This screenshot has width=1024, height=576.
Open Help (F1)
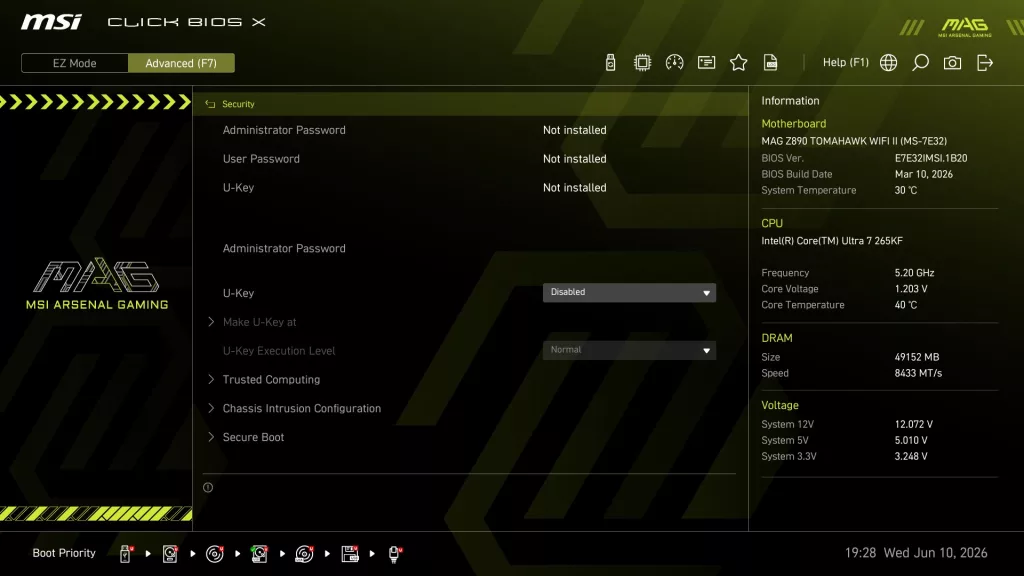point(846,63)
